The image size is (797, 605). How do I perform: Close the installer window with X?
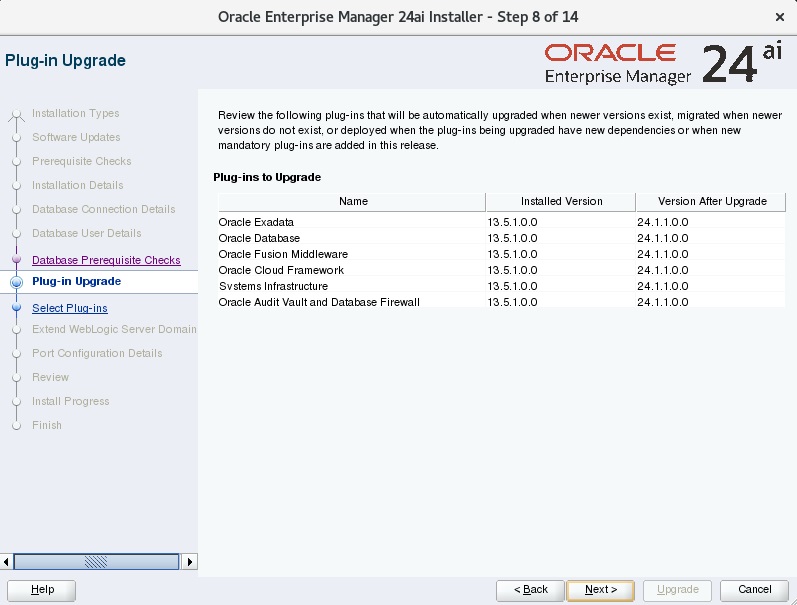coord(780,17)
